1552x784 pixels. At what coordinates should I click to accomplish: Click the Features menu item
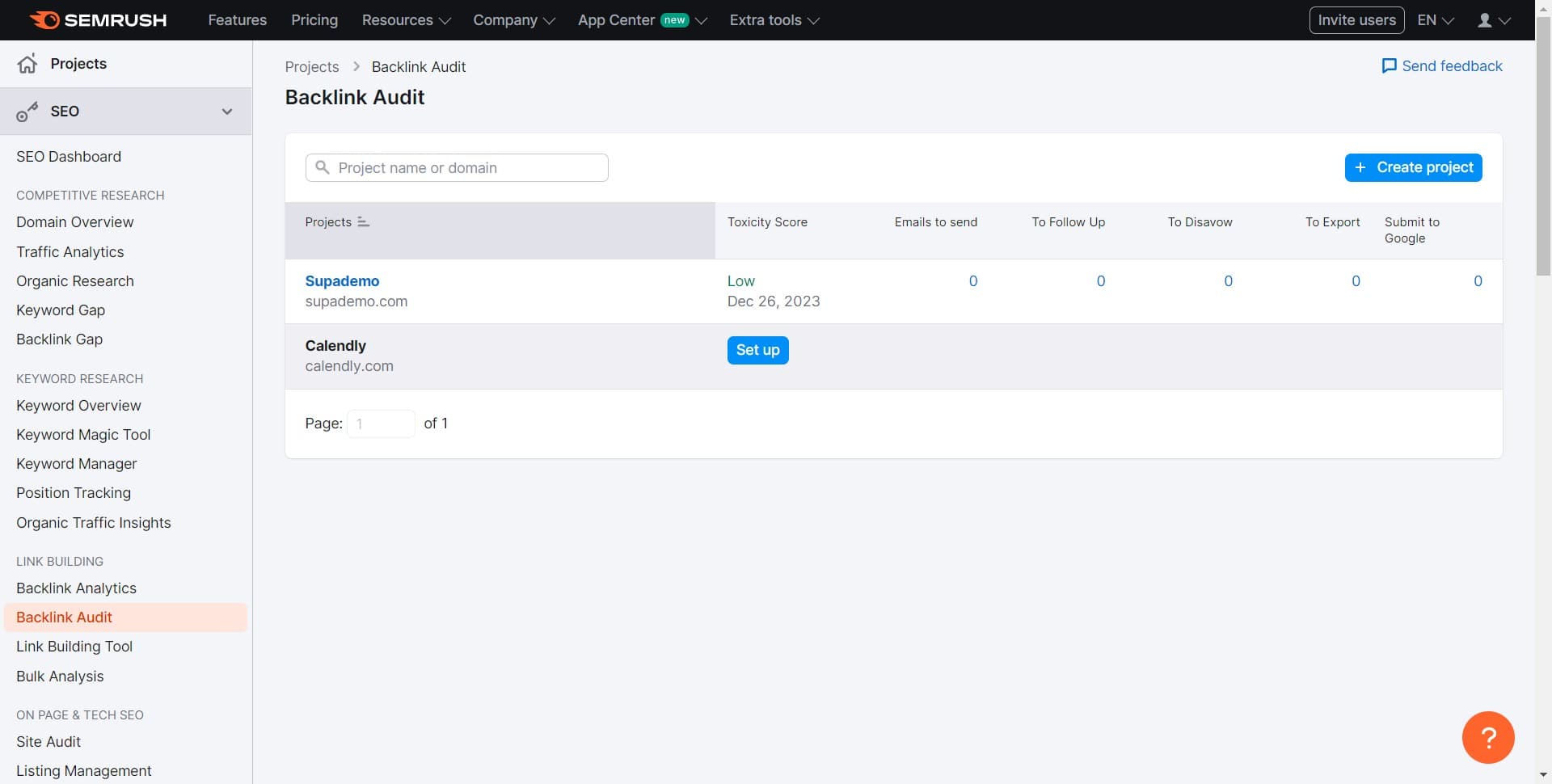tap(237, 19)
